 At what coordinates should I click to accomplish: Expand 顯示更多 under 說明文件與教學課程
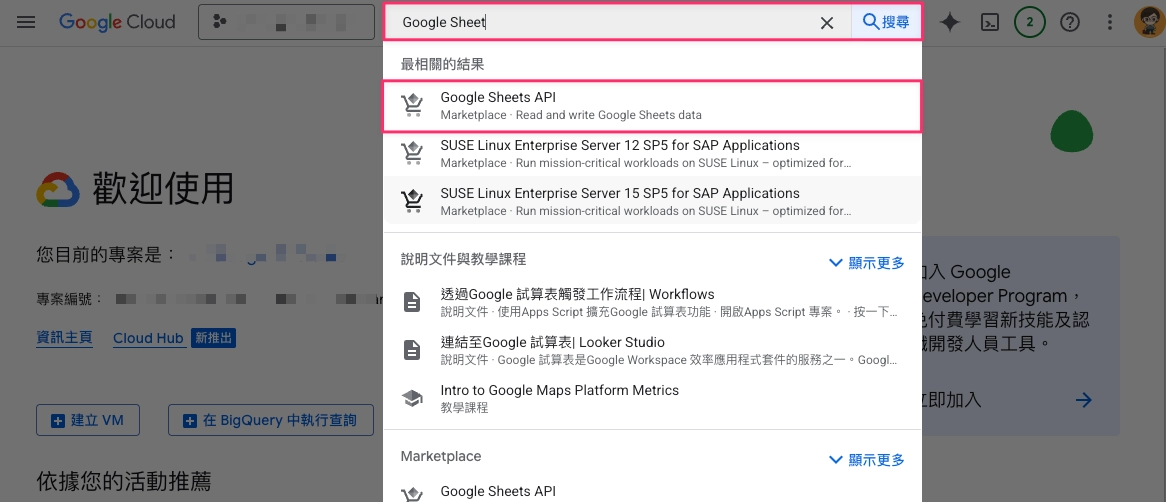coord(867,263)
